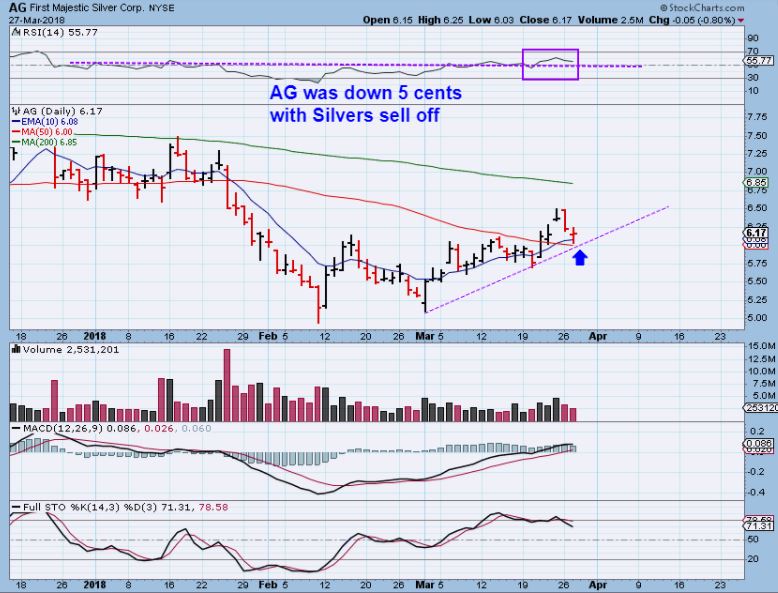Click the Close 6.17 value in the header
The height and width of the screenshot is (593, 778).
point(546,20)
